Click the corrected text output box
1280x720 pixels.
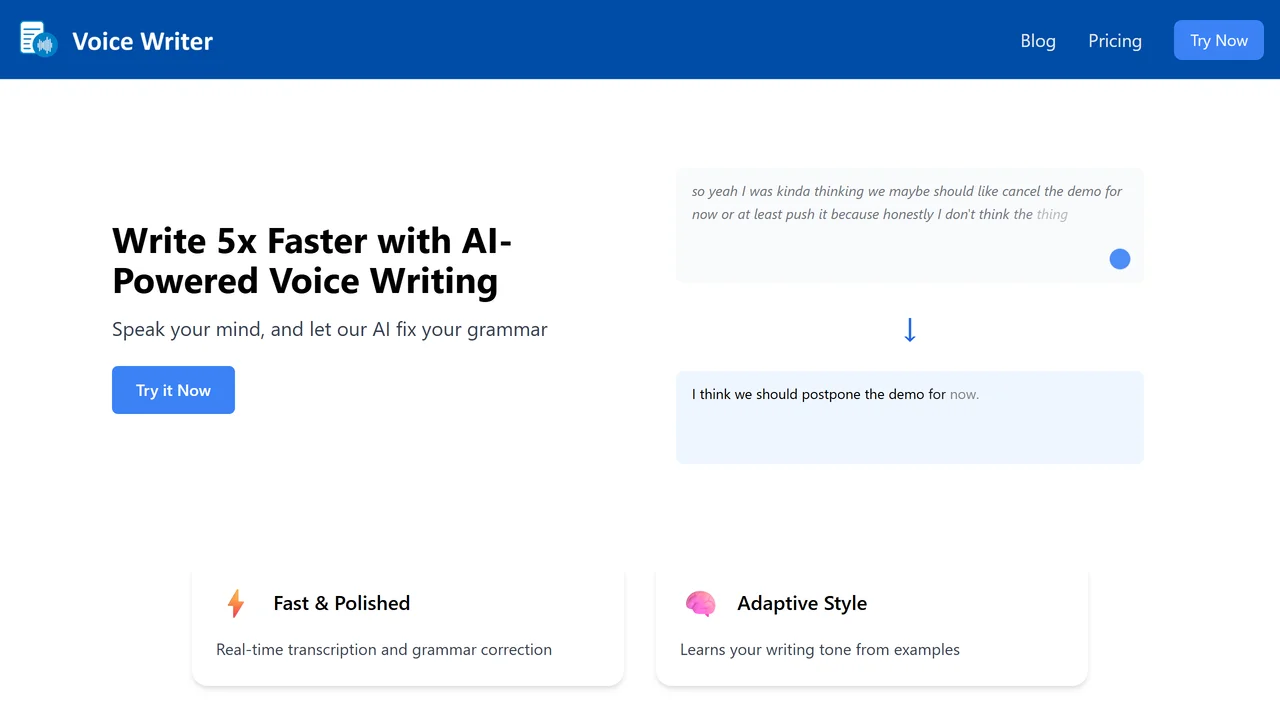click(910, 418)
